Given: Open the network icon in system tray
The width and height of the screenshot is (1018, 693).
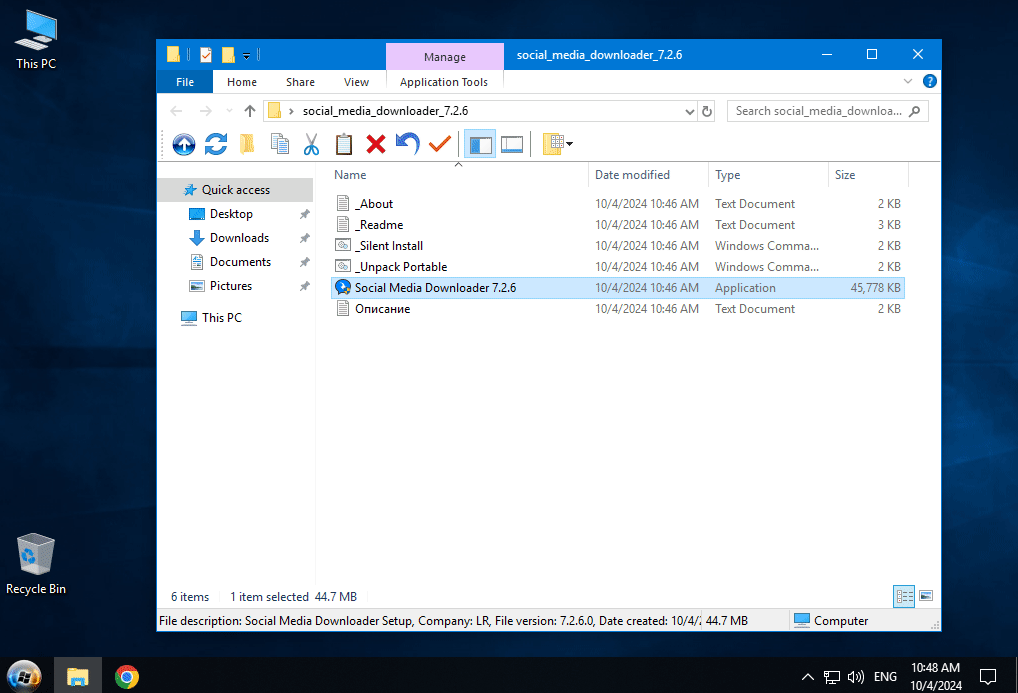Looking at the screenshot, I should pyautogui.click(x=832, y=677).
